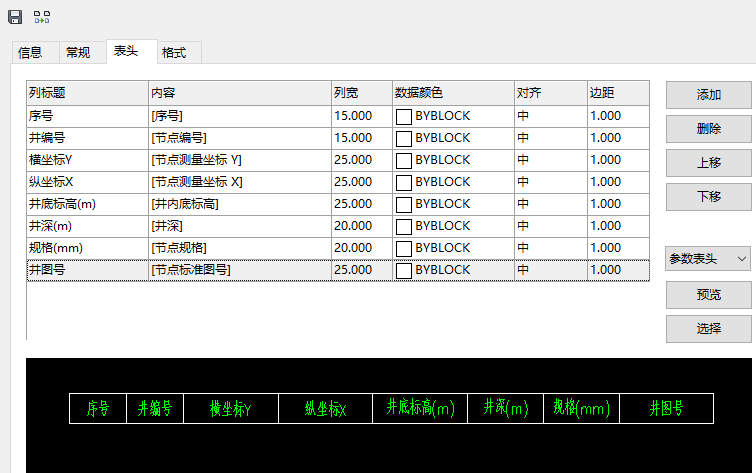Select the 井深(m) title cell
This screenshot has height=473, width=756.
[87, 226]
